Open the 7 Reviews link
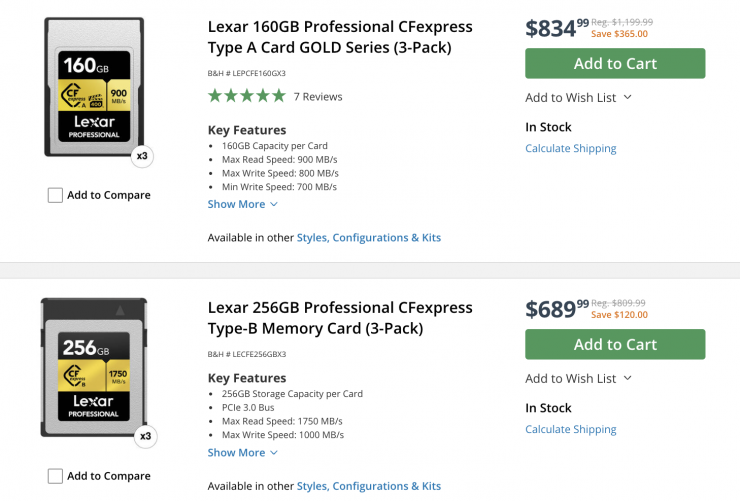The width and height of the screenshot is (740, 501). pyautogui.click(x=318, y=97)
